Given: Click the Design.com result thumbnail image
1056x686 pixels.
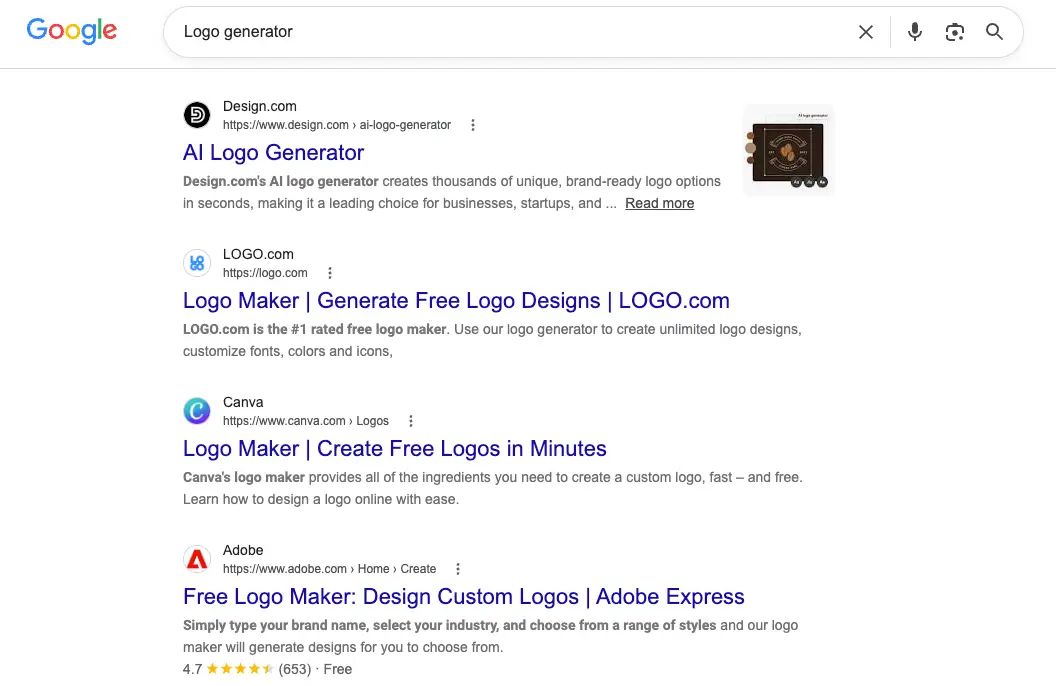Looking at the screenshot, I should coord(788,150).
